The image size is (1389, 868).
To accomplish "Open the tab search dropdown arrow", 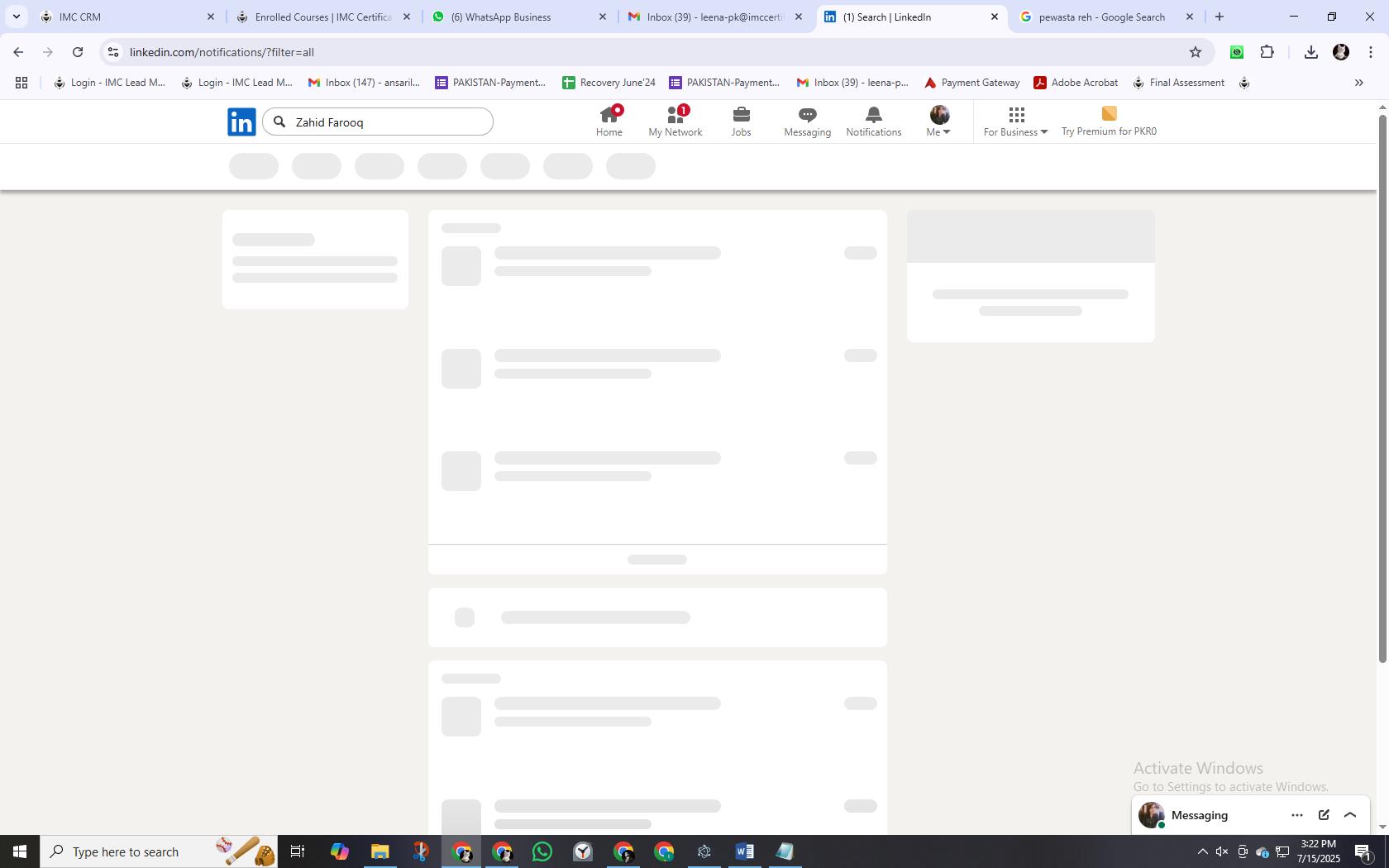I will click(16, 17).
